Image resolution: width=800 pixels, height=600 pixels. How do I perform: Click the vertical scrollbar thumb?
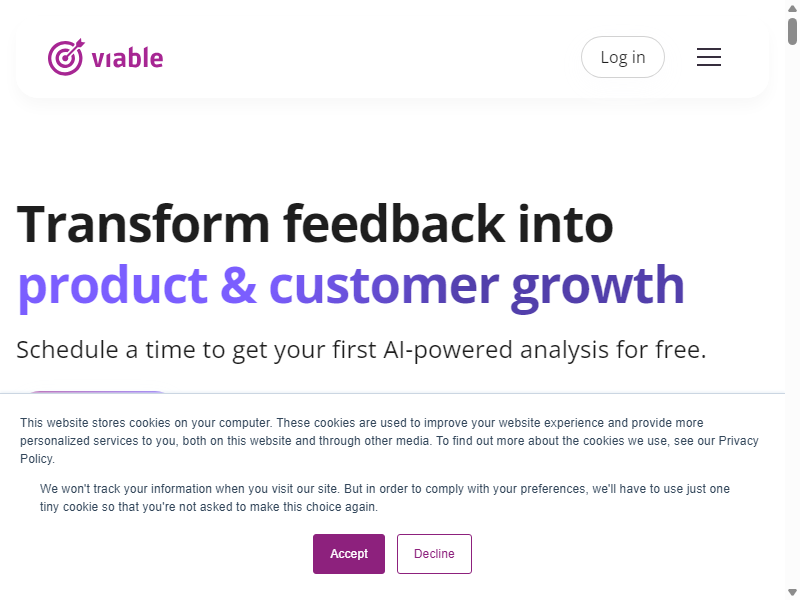(x=792, y=31)
